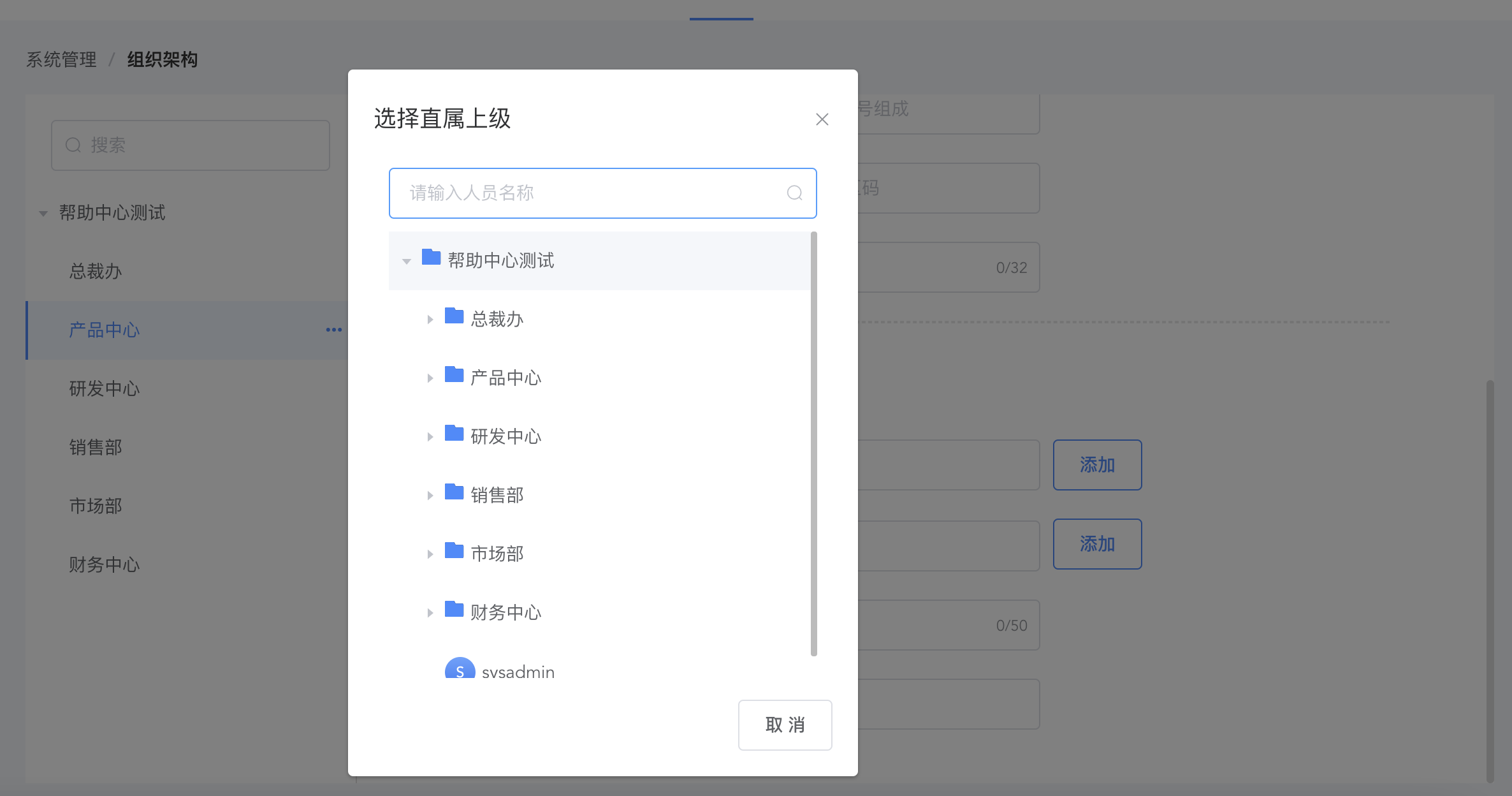Select 销售部 label in dialog tree

[x=497, y=495]
